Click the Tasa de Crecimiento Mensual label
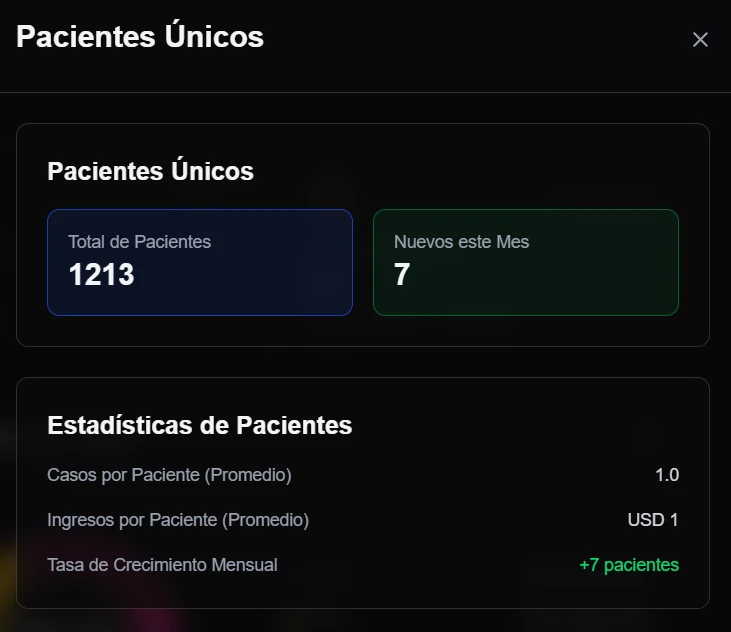The width and height of the screenshot is (731, 632). 162,565
